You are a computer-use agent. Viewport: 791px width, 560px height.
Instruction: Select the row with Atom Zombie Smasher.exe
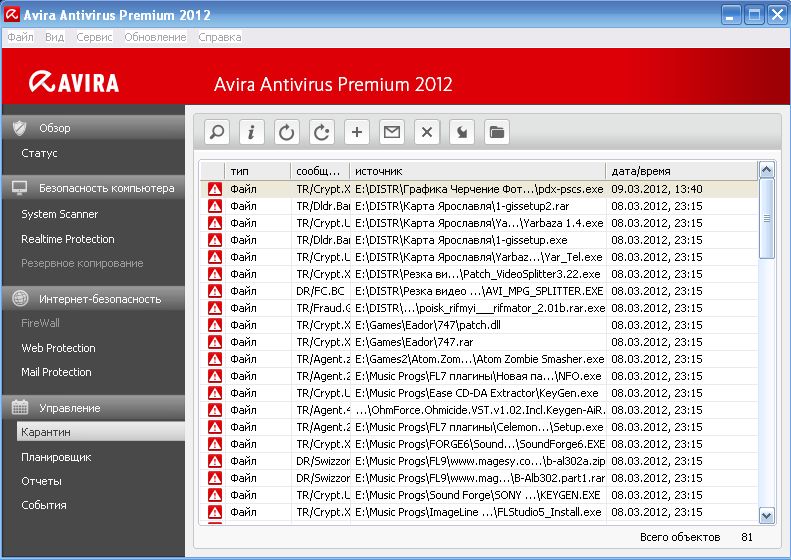coord(479,359)
